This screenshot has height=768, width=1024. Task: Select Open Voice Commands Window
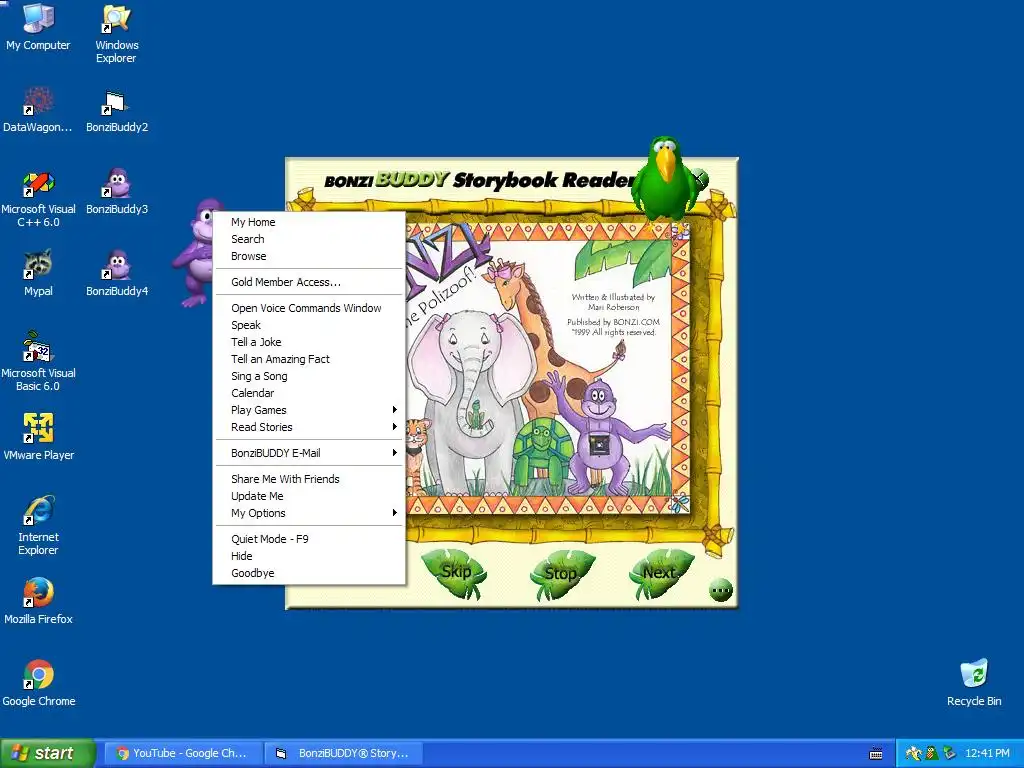pos(309,308)
